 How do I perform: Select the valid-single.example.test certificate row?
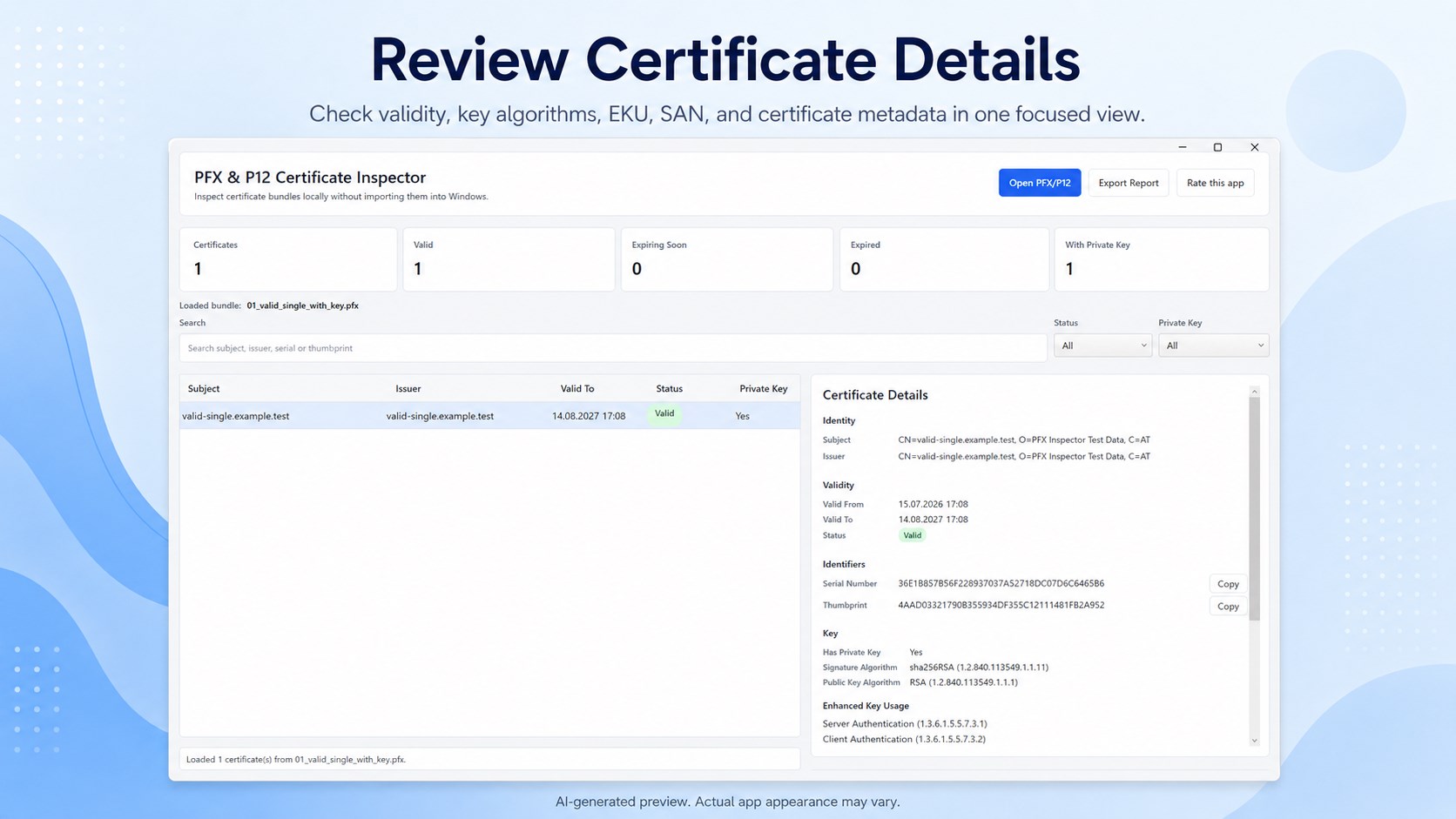click(489, 416)
